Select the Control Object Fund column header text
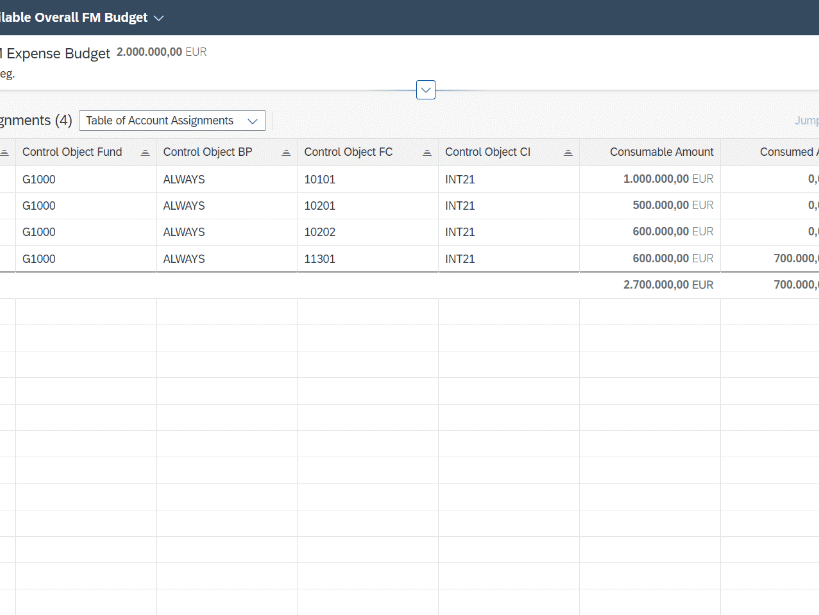The height and width of the screenshot is (615, 819). click(72, 152)
